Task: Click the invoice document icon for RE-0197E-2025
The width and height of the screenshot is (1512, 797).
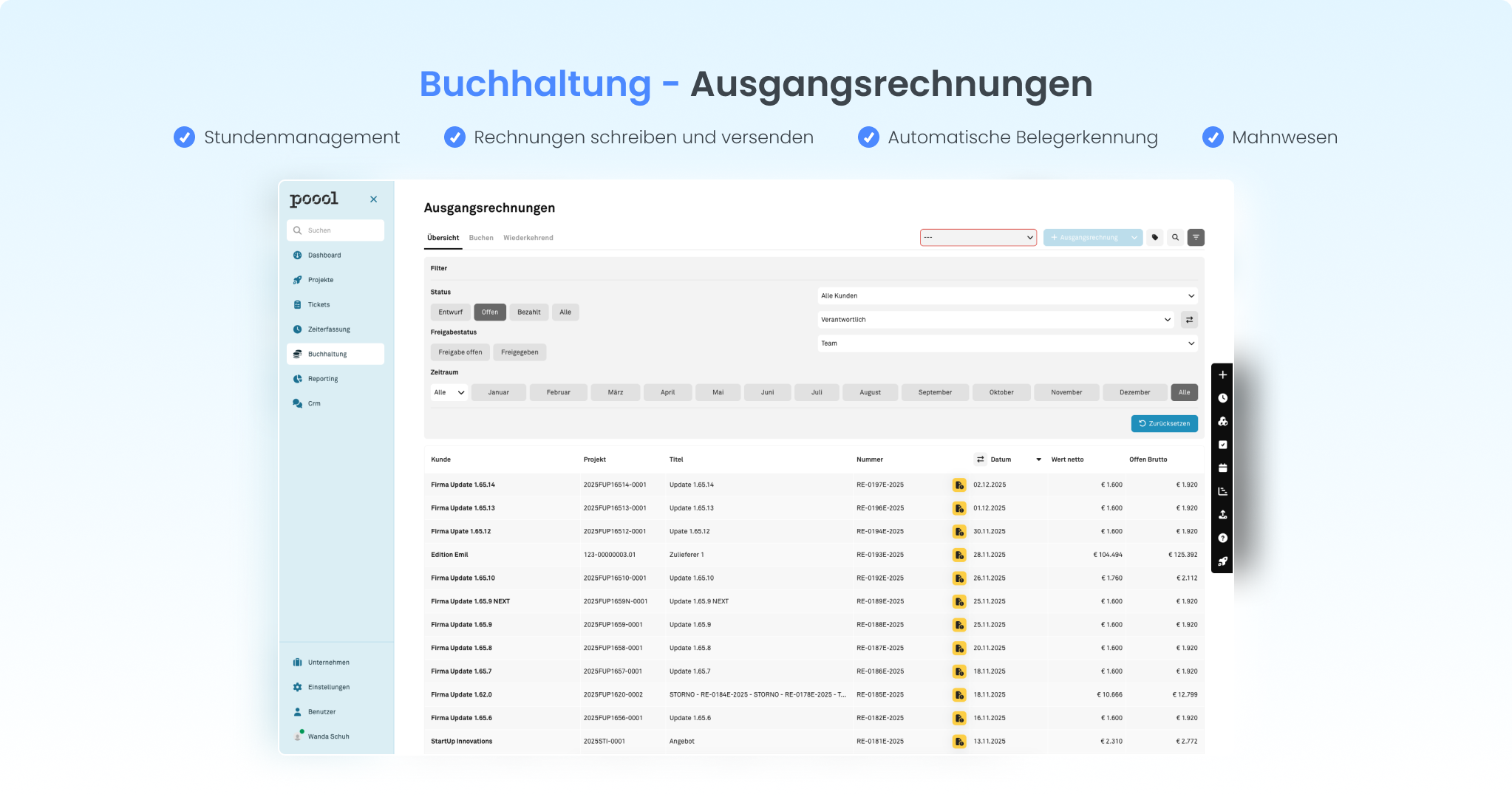Action: pos(959,485)
